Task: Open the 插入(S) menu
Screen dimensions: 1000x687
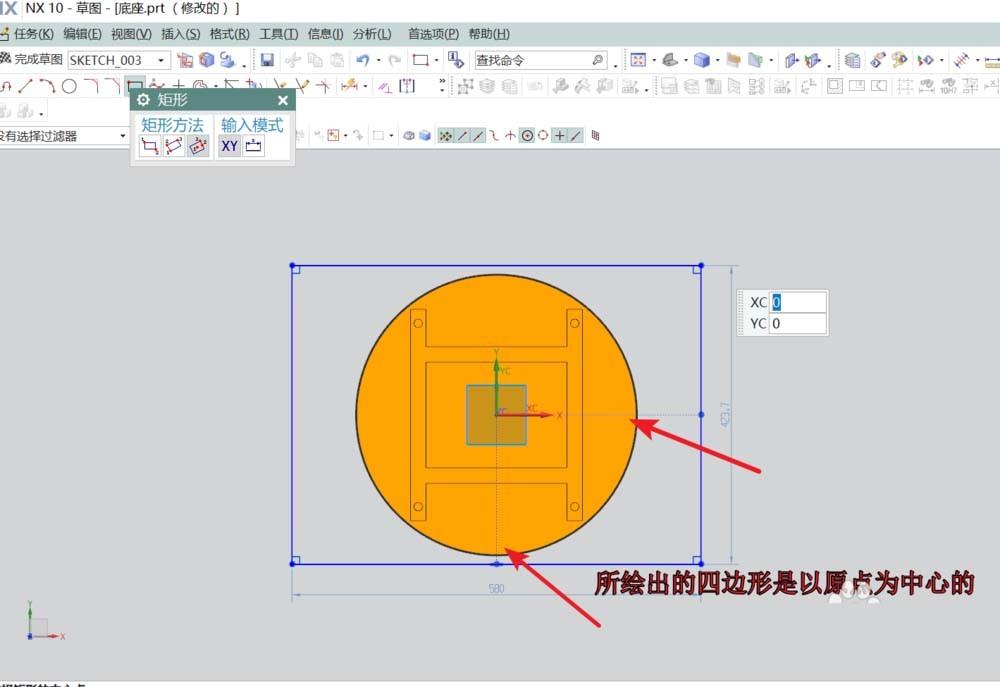Action: [180, 33]
